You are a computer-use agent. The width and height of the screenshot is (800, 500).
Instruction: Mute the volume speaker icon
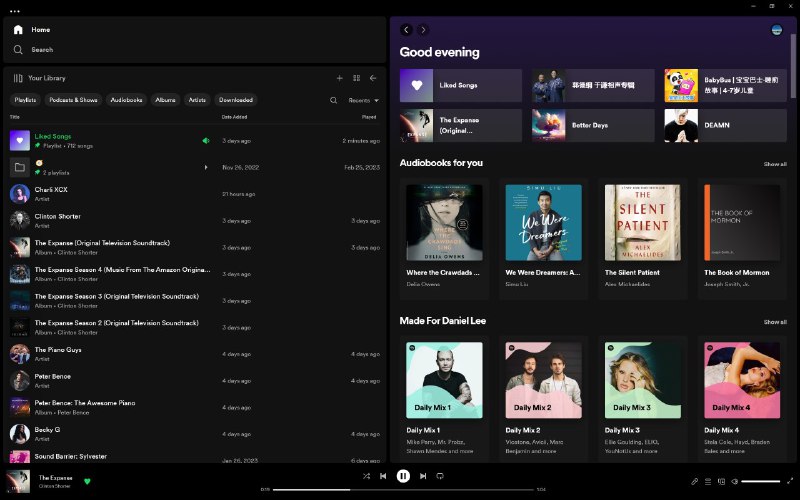tap(735, 481)
